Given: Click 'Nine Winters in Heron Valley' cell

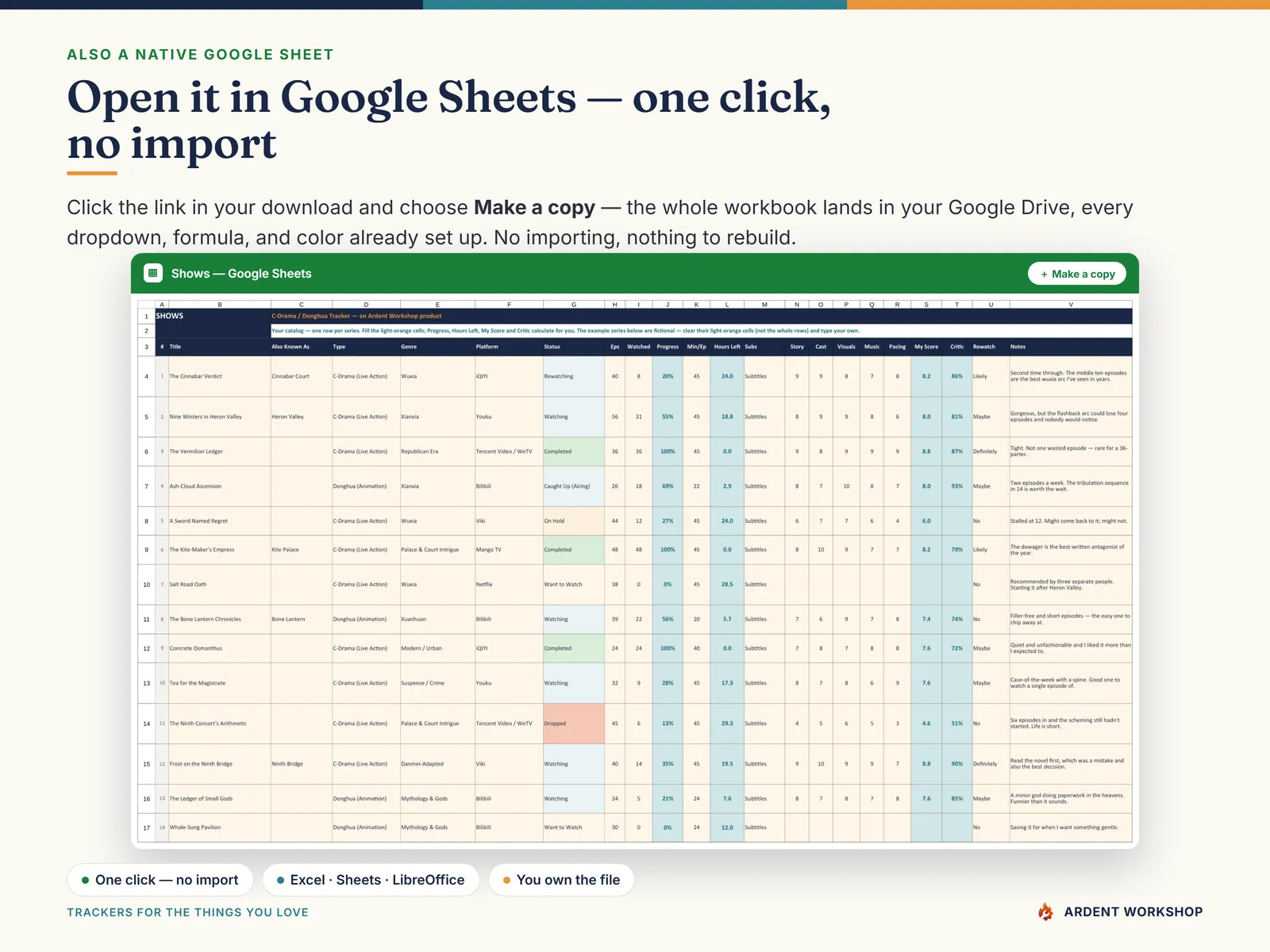Looking at the screenshot, I should click(x=220, y=416).
